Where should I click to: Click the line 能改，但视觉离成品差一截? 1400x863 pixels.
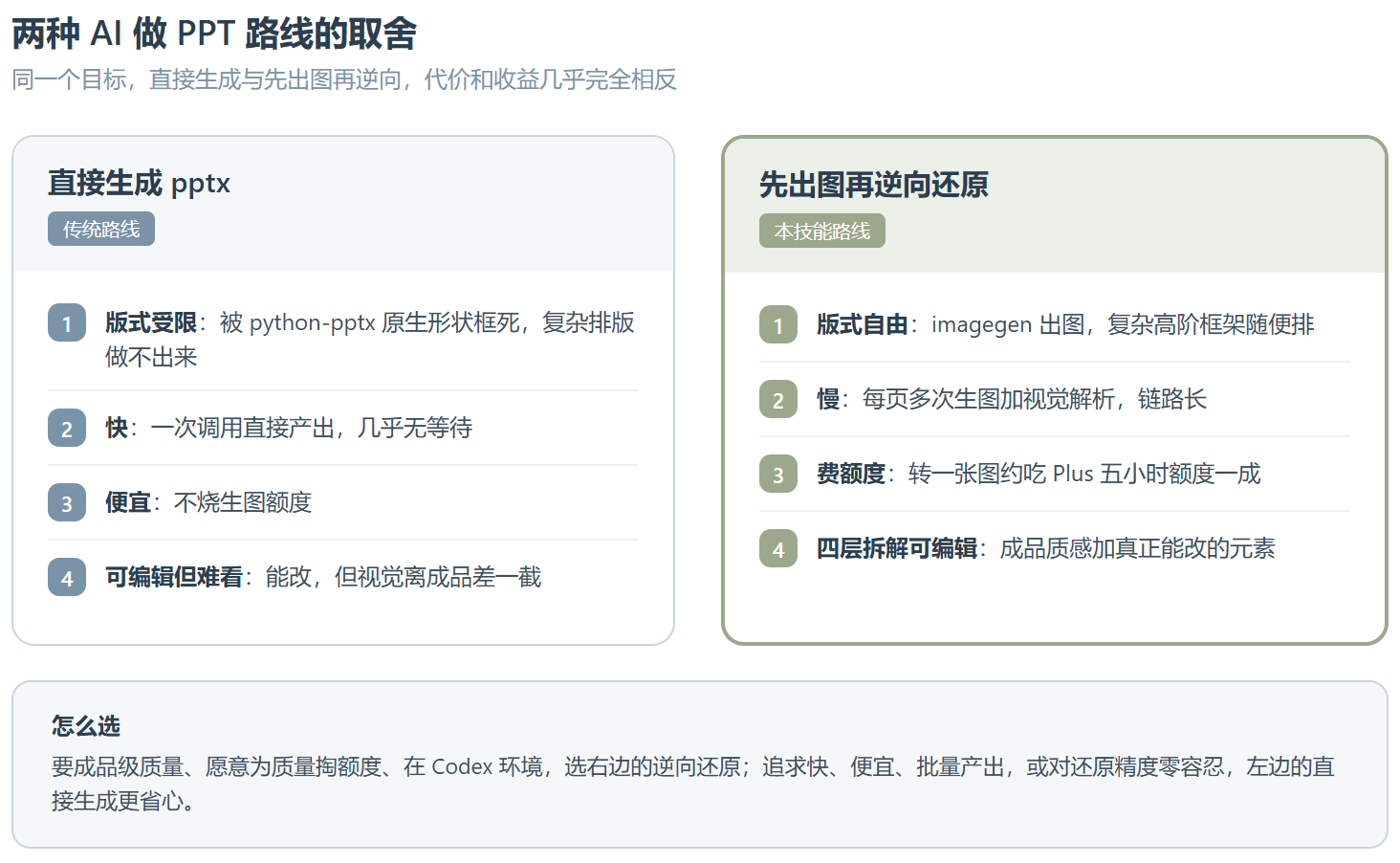[404, 577]
